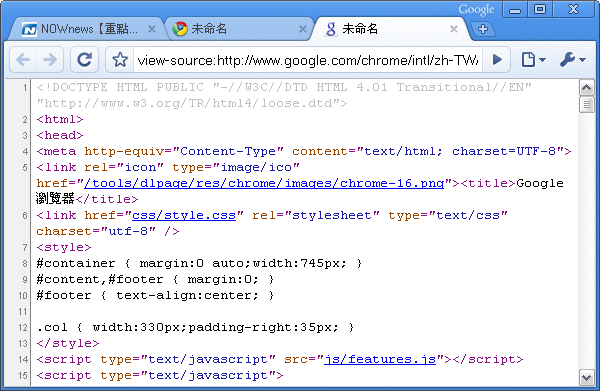This screenshot has width=600, height=391.
Task: Open the wrench settings menu
Action: tap(572, 60)
